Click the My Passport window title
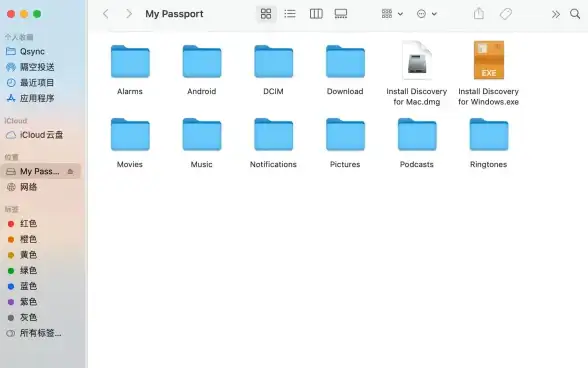The width and height of the screenshot is (588, 368). (174, 14)
